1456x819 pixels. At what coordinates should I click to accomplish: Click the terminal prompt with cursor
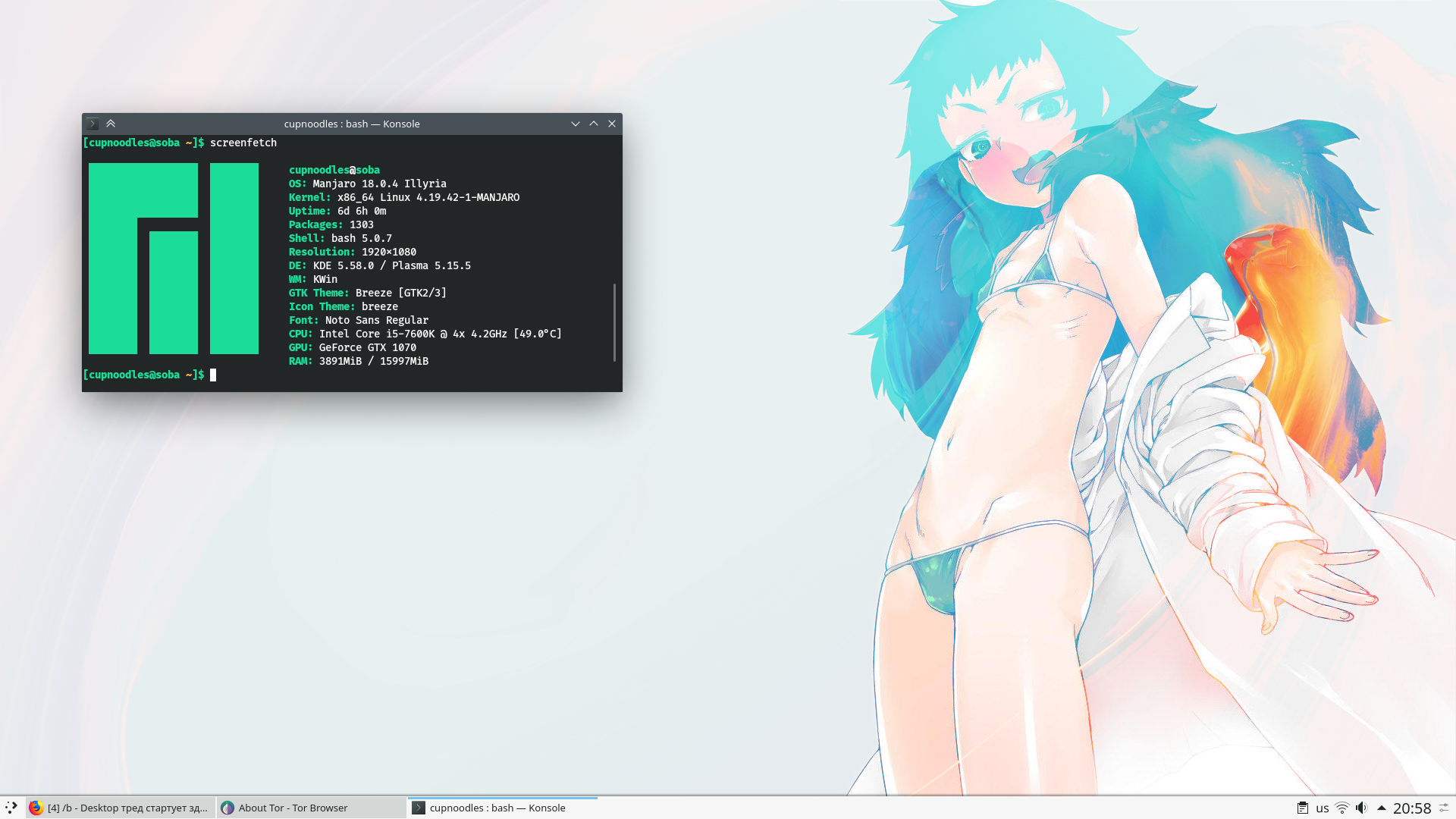150,375
